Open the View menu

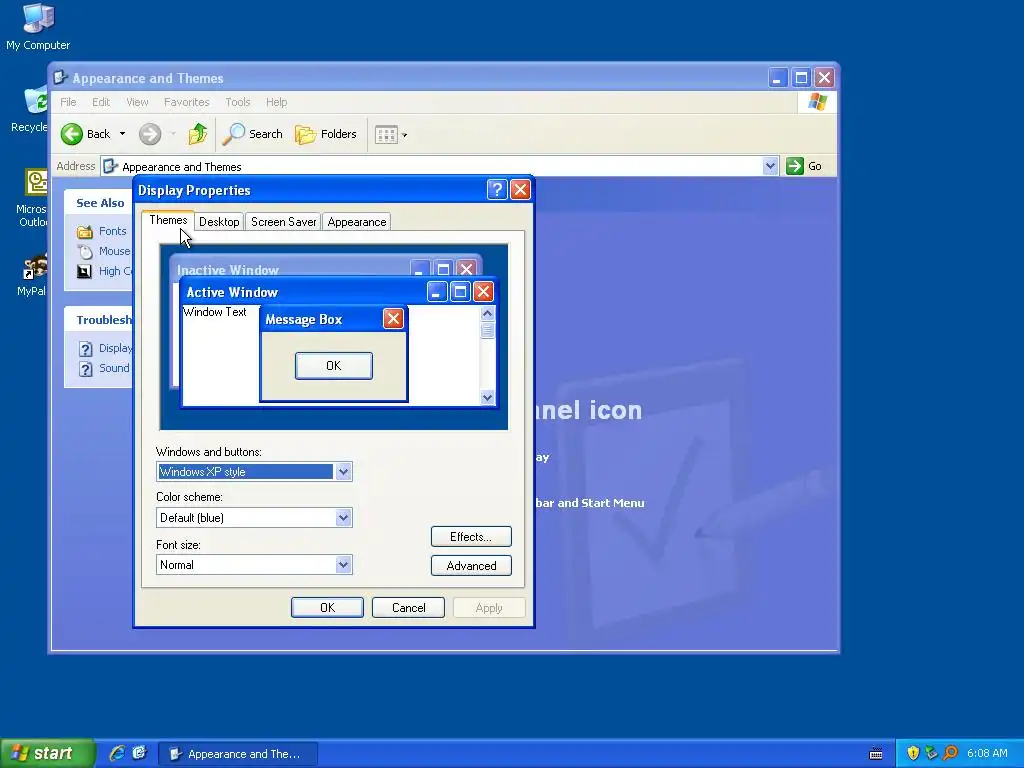point(137,102)
